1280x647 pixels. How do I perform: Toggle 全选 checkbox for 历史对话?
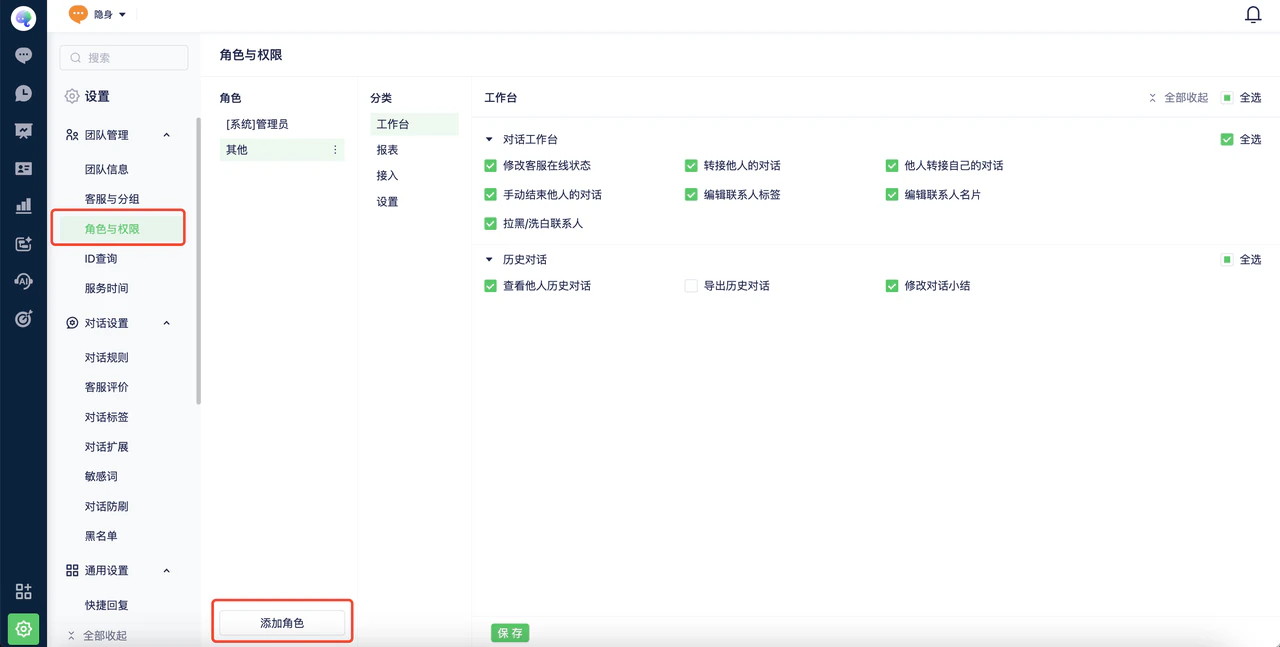click(x=1227, y=260)
